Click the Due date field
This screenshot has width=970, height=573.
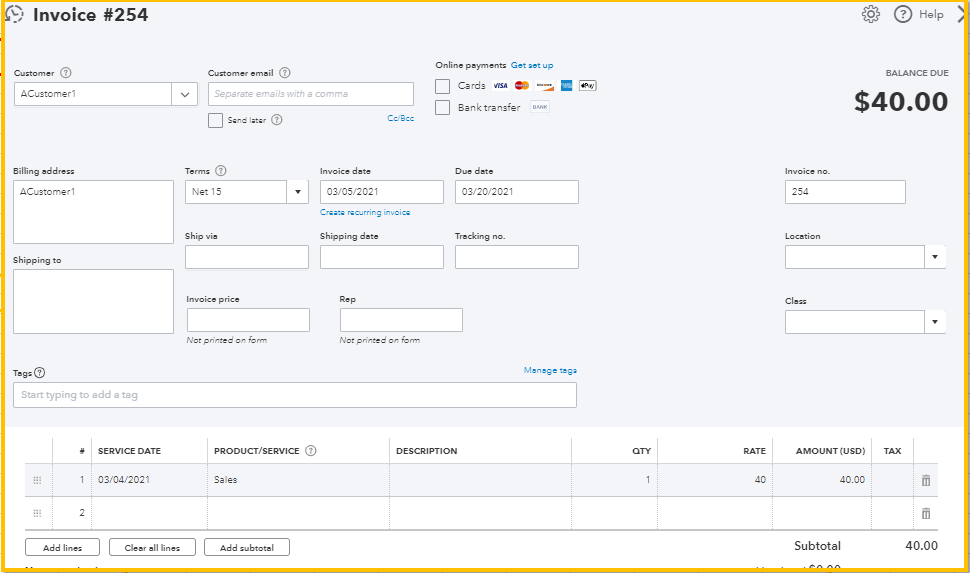pyautogui.click(x=517, y=192)
